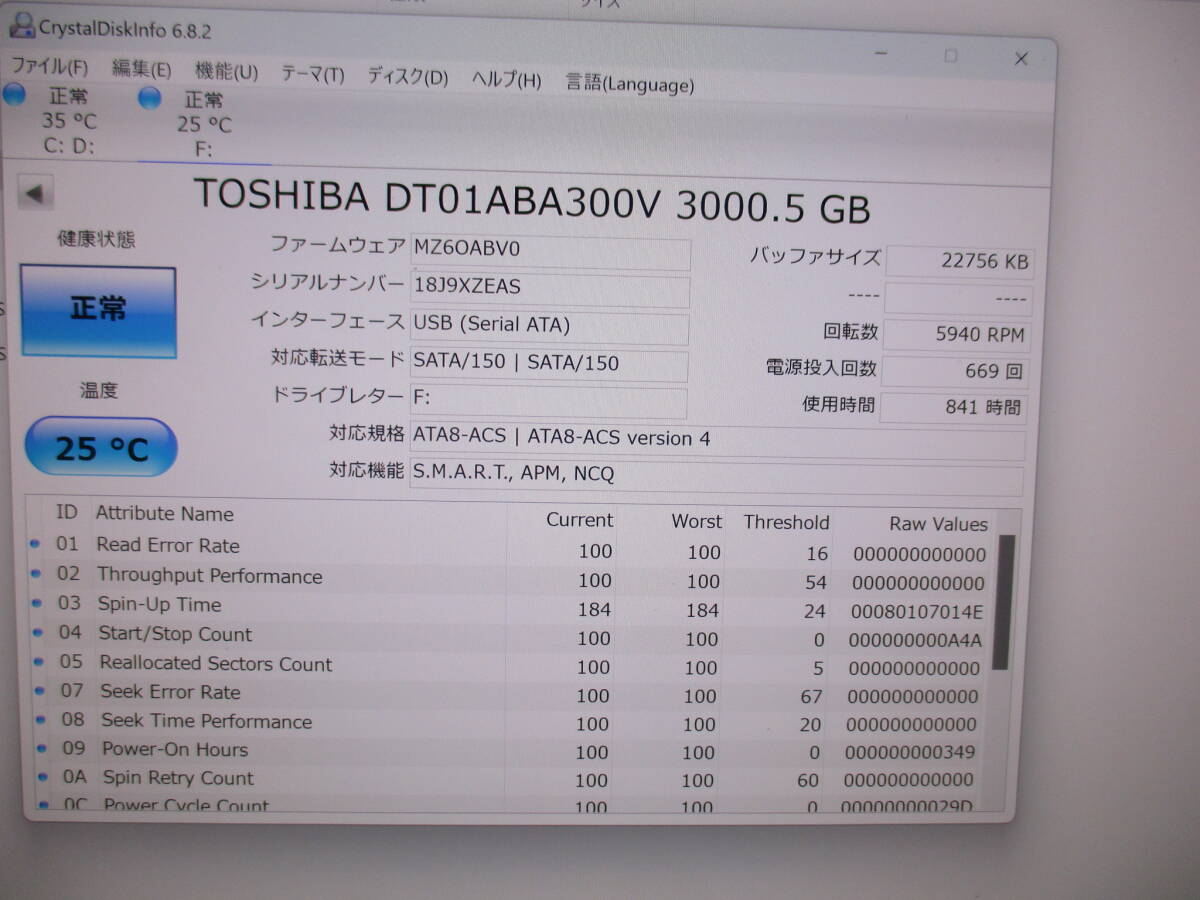
Task: Click the SMART attribute list scrollbar thumb
Action: 1005,602
